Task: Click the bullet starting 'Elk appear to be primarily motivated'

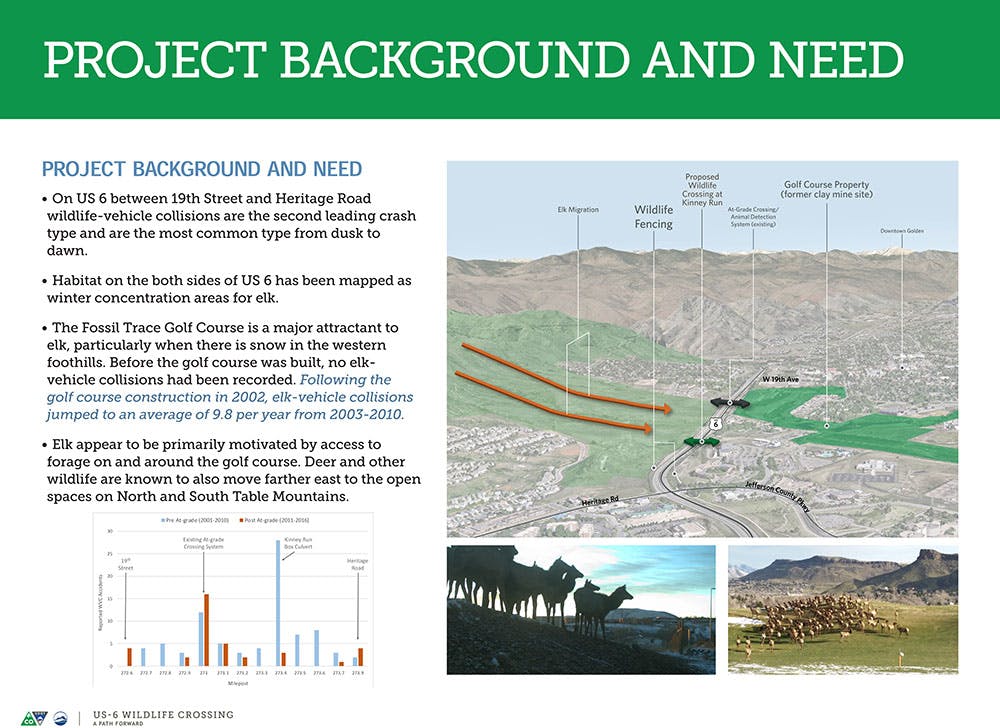Action: (231, 470)
